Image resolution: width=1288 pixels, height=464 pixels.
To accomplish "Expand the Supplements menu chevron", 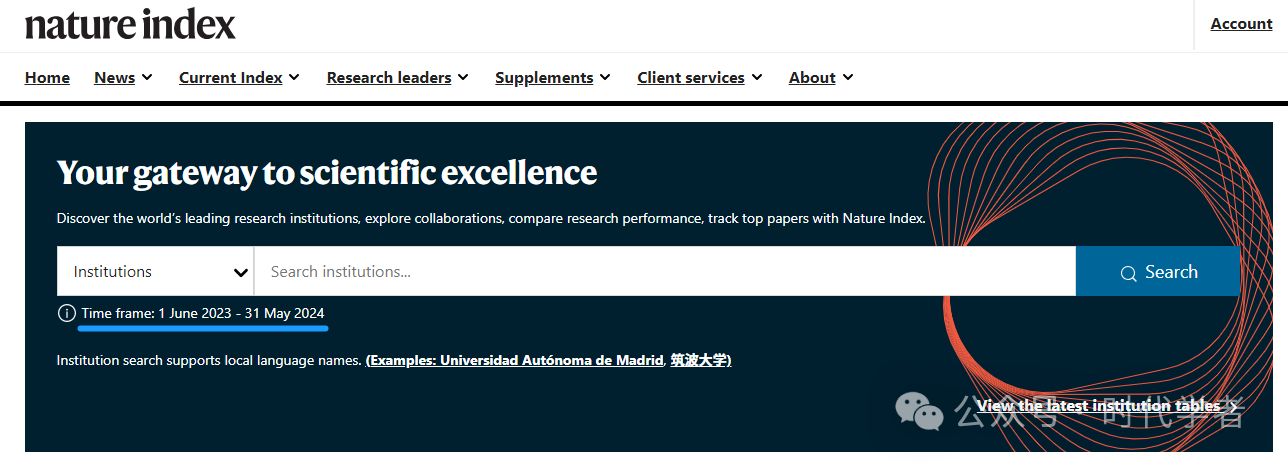I will (605, 77).
